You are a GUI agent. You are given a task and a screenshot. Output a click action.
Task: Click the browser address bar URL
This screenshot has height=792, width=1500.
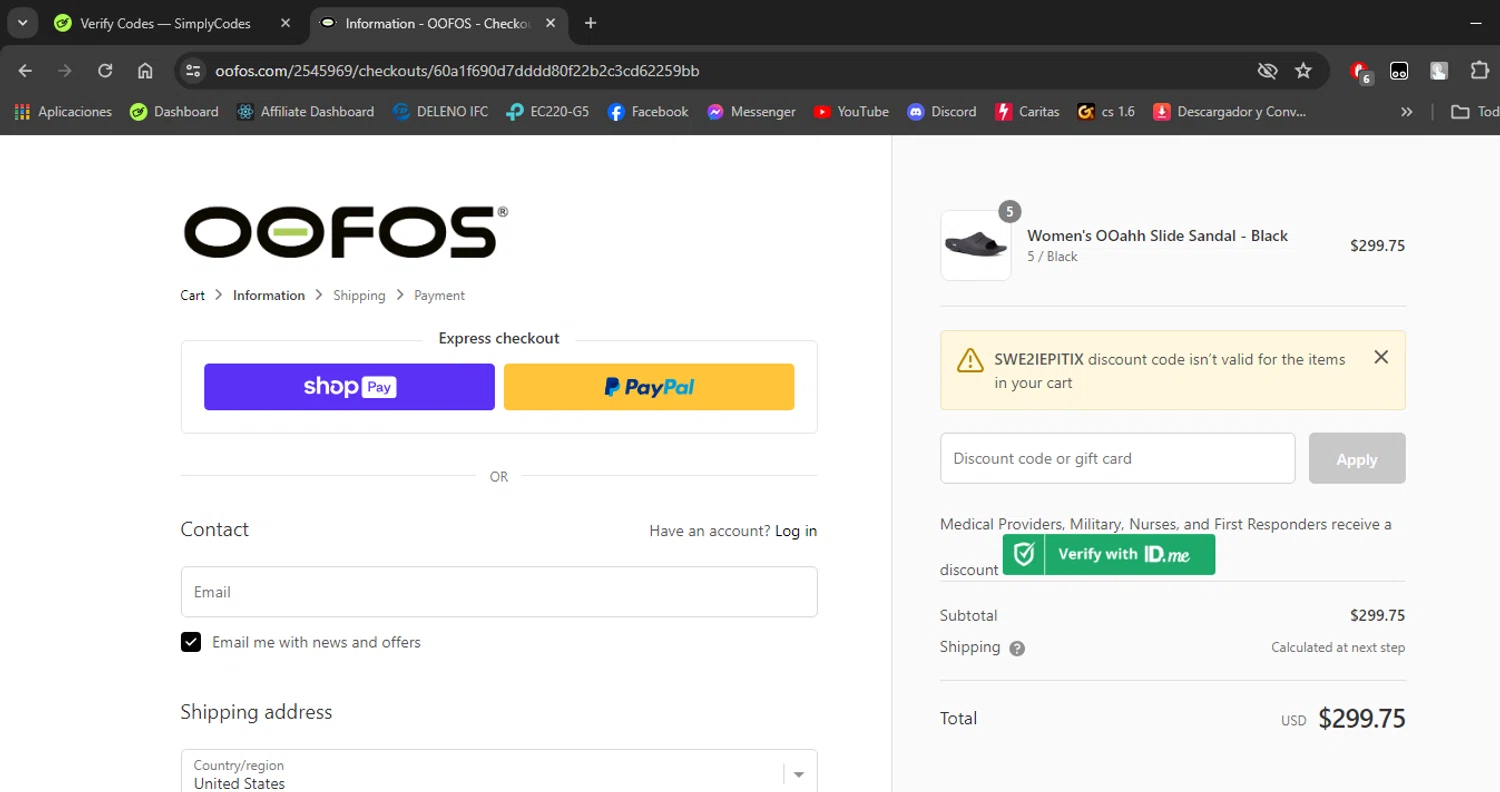[457, 71]
